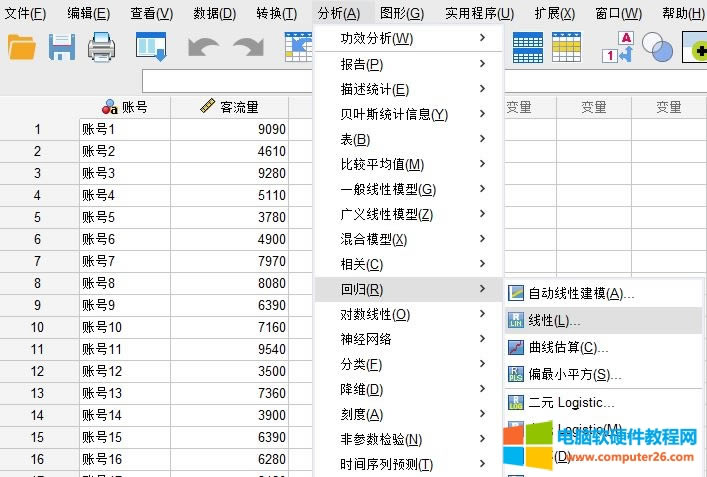Image resolution: width=707 pixels, height=477 pixels.
Task: Click 偏最小平方(S)... submenu entry
Action: 574,375
